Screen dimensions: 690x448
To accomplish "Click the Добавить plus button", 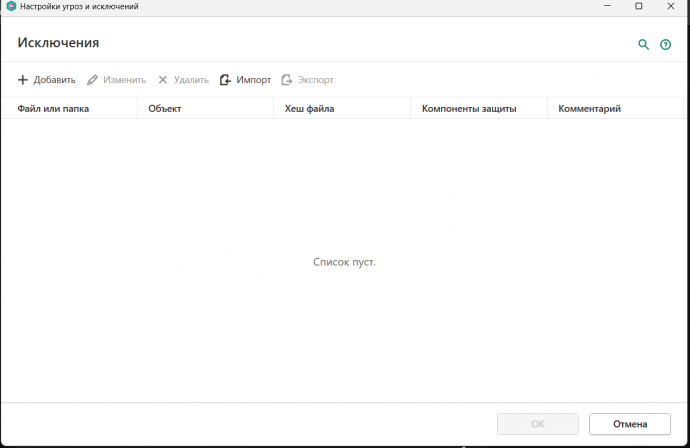I will 47,80.
